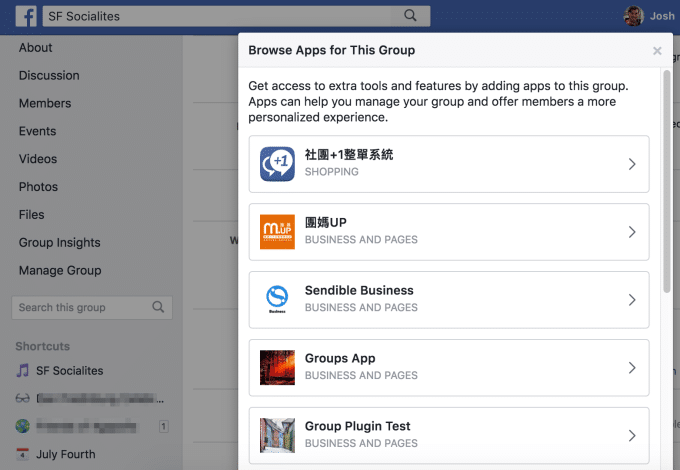The height and width of the screenshot is (470, 680).
Task: Open the 社團+1整單系統 shopping app icon
Action: pyautogui.click(x=277, y=163)
